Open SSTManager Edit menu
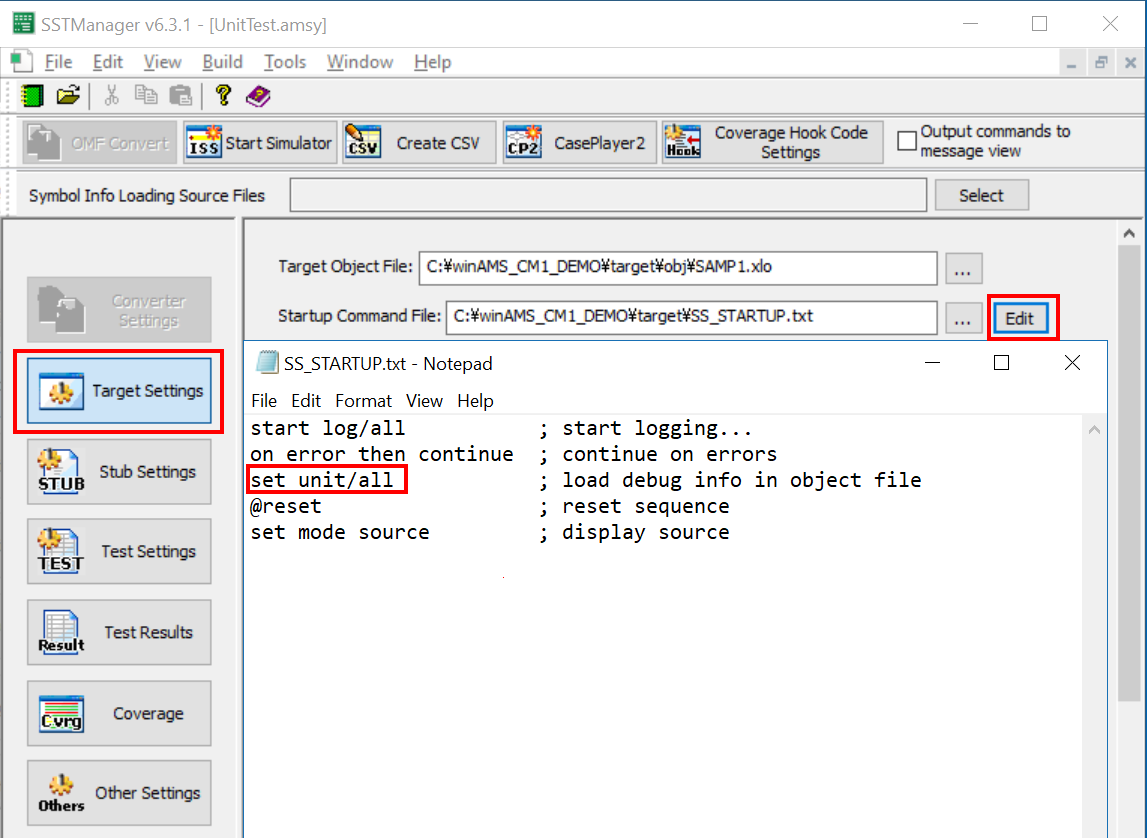Image resolution: width=1147 pixels, height=838 pixels. tap(108, 62)
